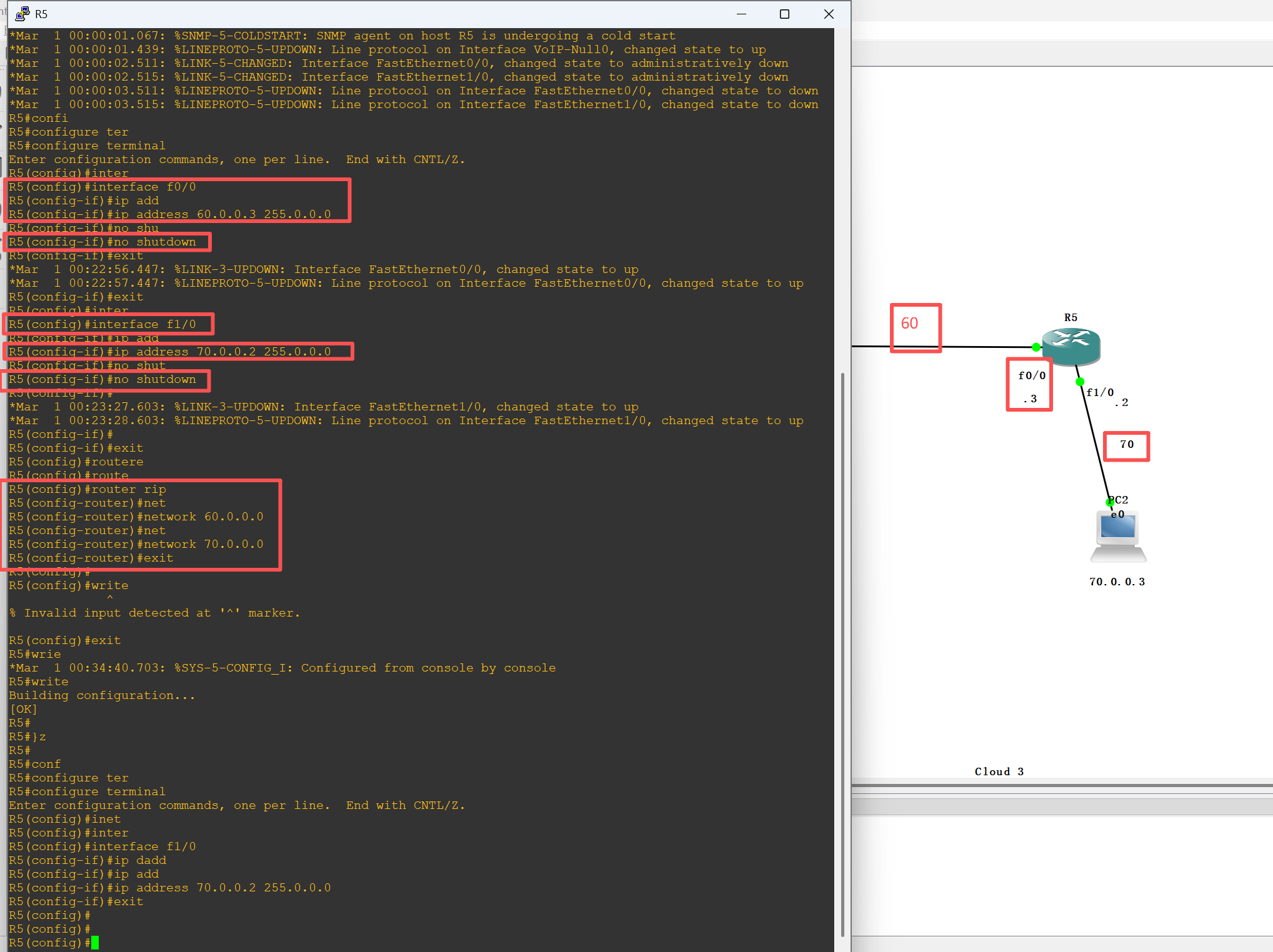Click the red 60 network annotation

[x=909, y=323]
